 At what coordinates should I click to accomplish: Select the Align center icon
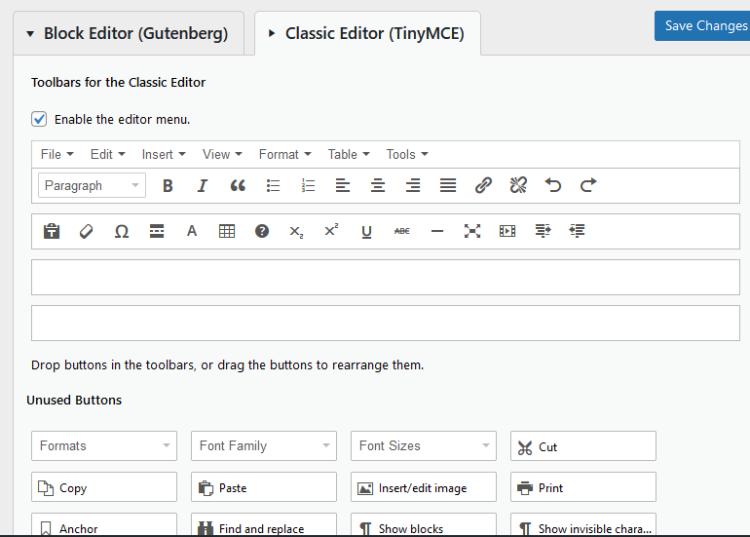coord(378,186)
